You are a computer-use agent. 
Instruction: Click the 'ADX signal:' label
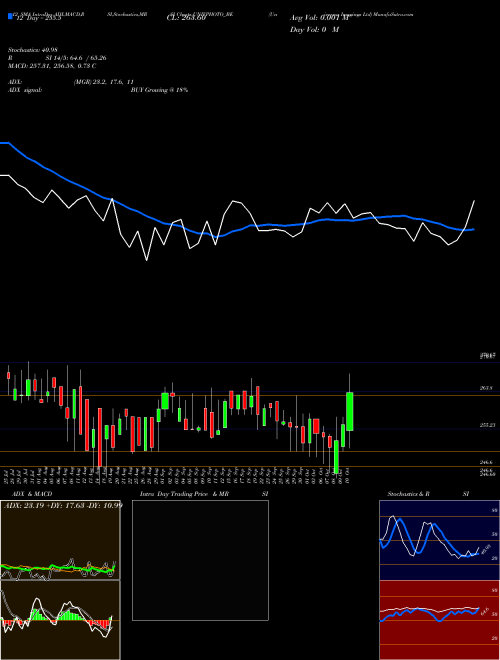24,90
